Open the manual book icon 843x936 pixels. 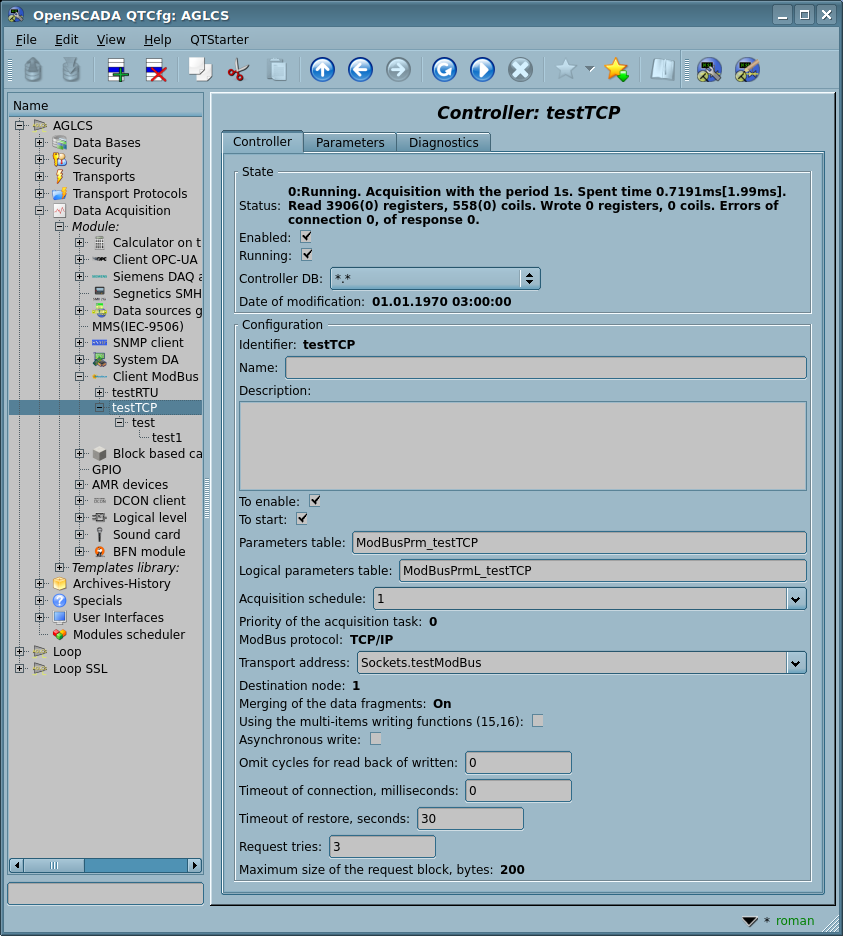(662, 70)
